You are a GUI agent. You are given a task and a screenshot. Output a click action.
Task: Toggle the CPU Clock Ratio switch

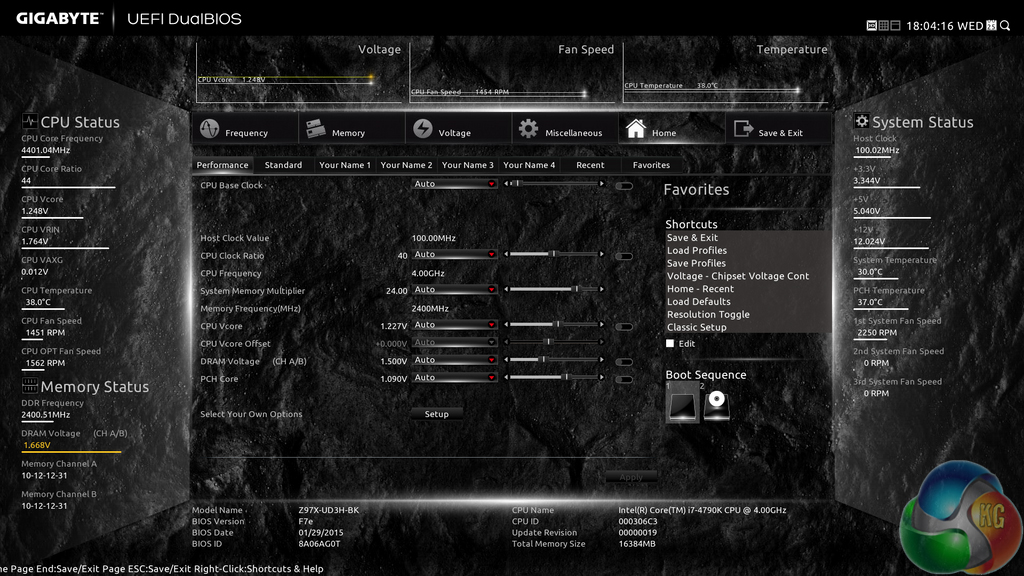click(x=624, y=257)
